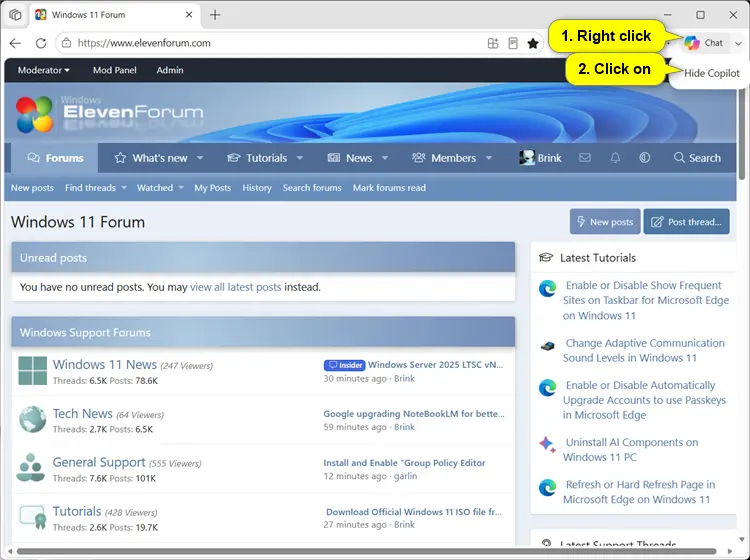Open the tab actions menu icon
This screenshot has height=560, width=750.
(x=15, y=15)
